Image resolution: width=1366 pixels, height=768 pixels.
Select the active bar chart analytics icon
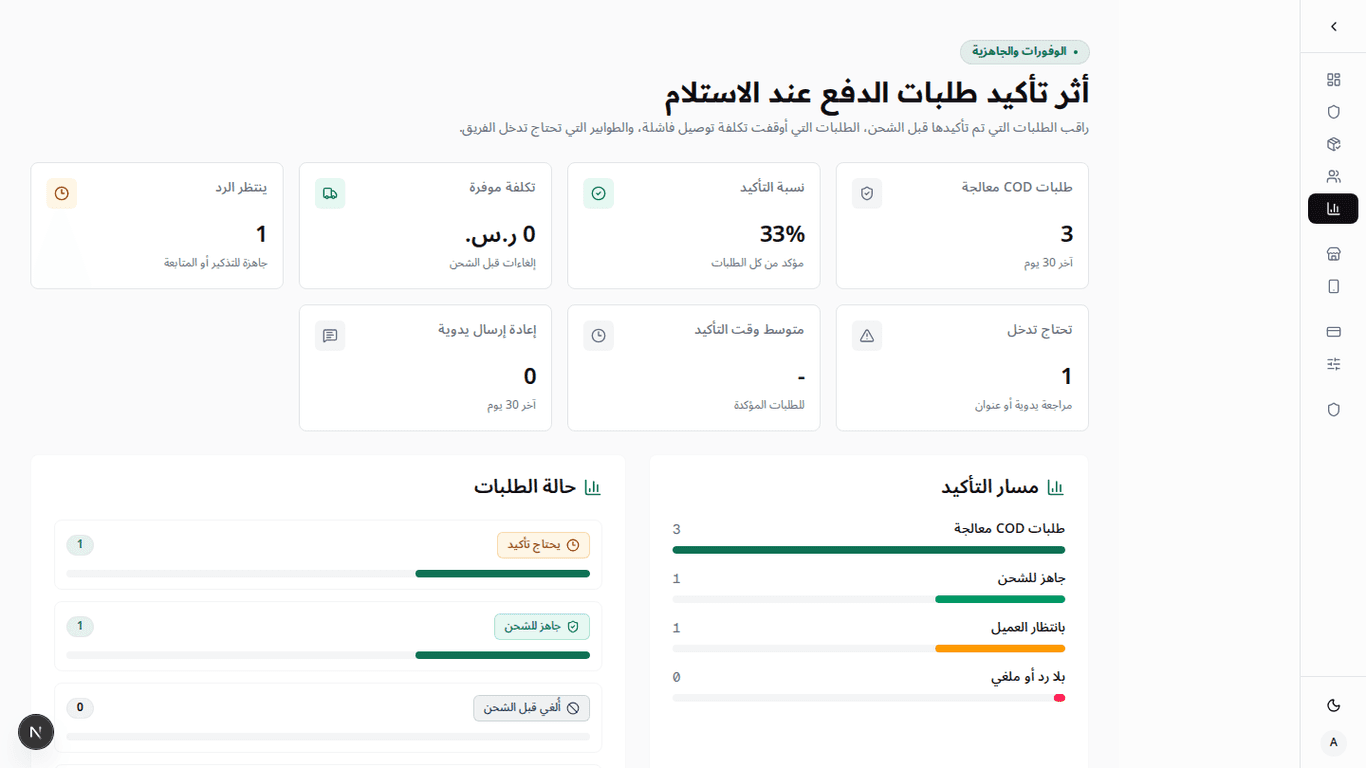tap(1333, 208)
